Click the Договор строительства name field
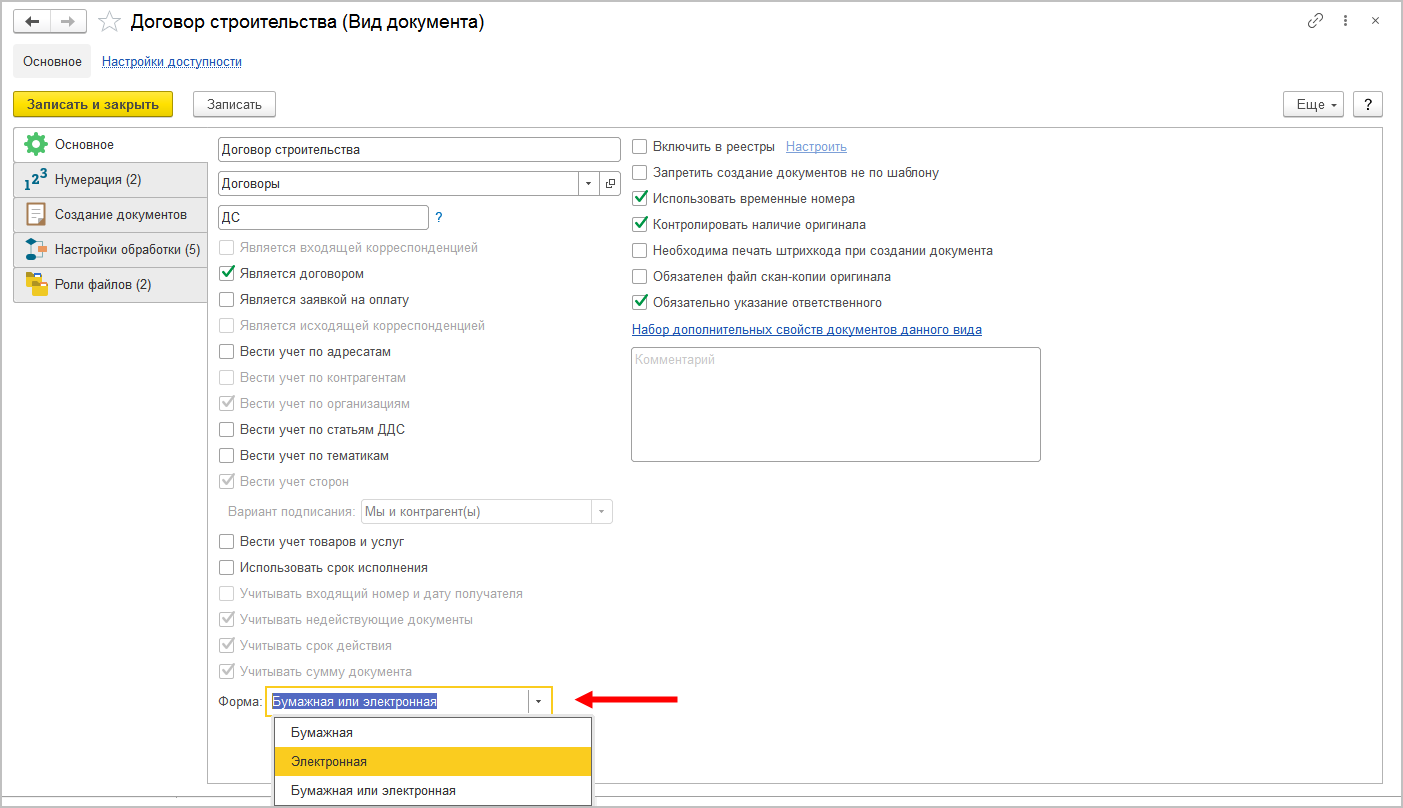Image resolution: width=1403 pixels, height=808 pixels. [x=419, y=149]
